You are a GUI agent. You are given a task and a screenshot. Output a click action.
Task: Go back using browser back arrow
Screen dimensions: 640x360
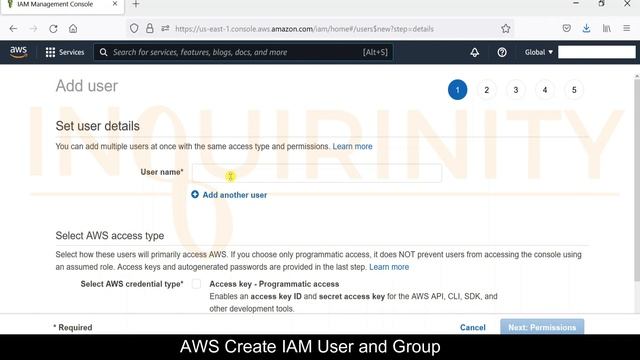tap(13, 29)
